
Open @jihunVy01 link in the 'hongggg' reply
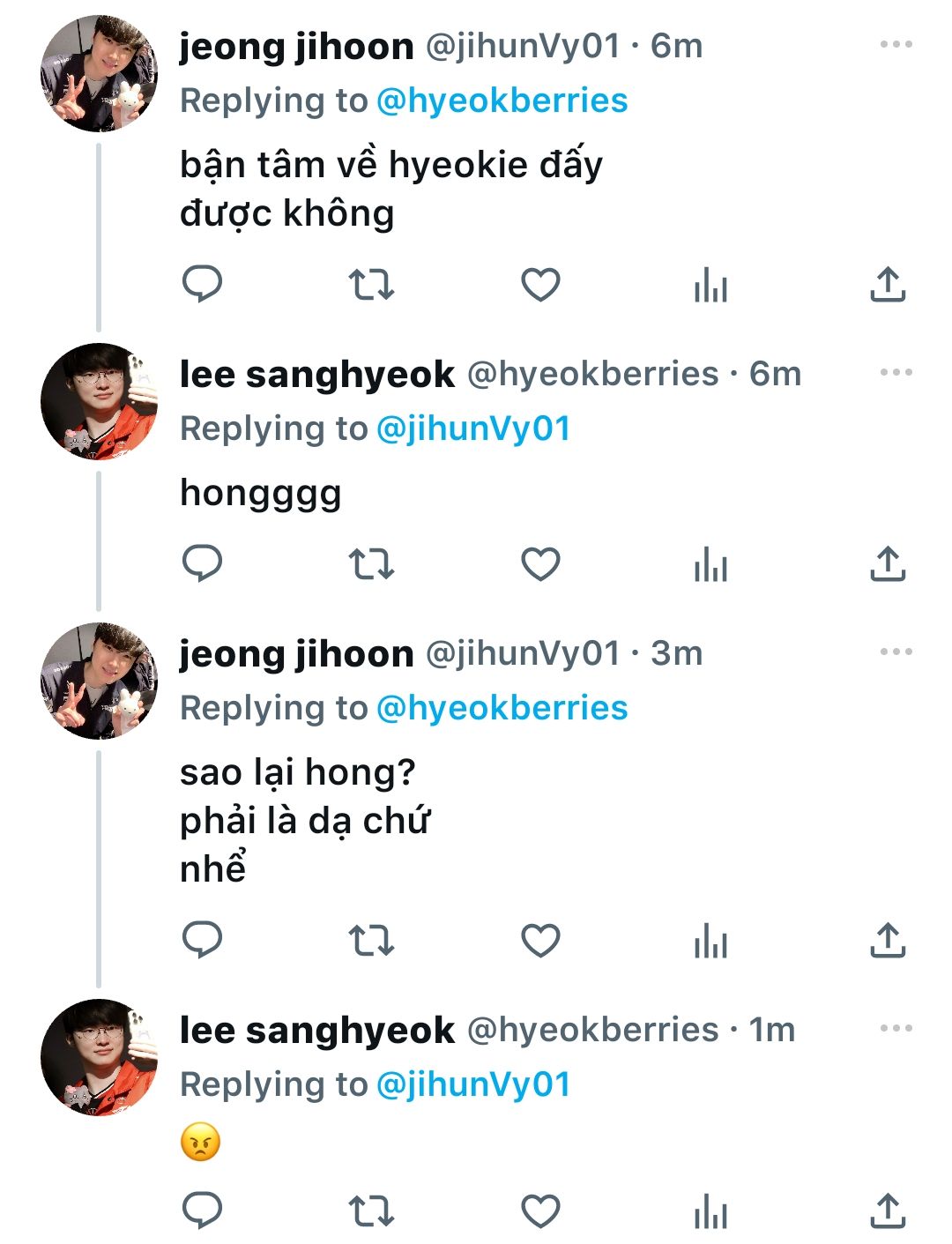tap(473, 428)
